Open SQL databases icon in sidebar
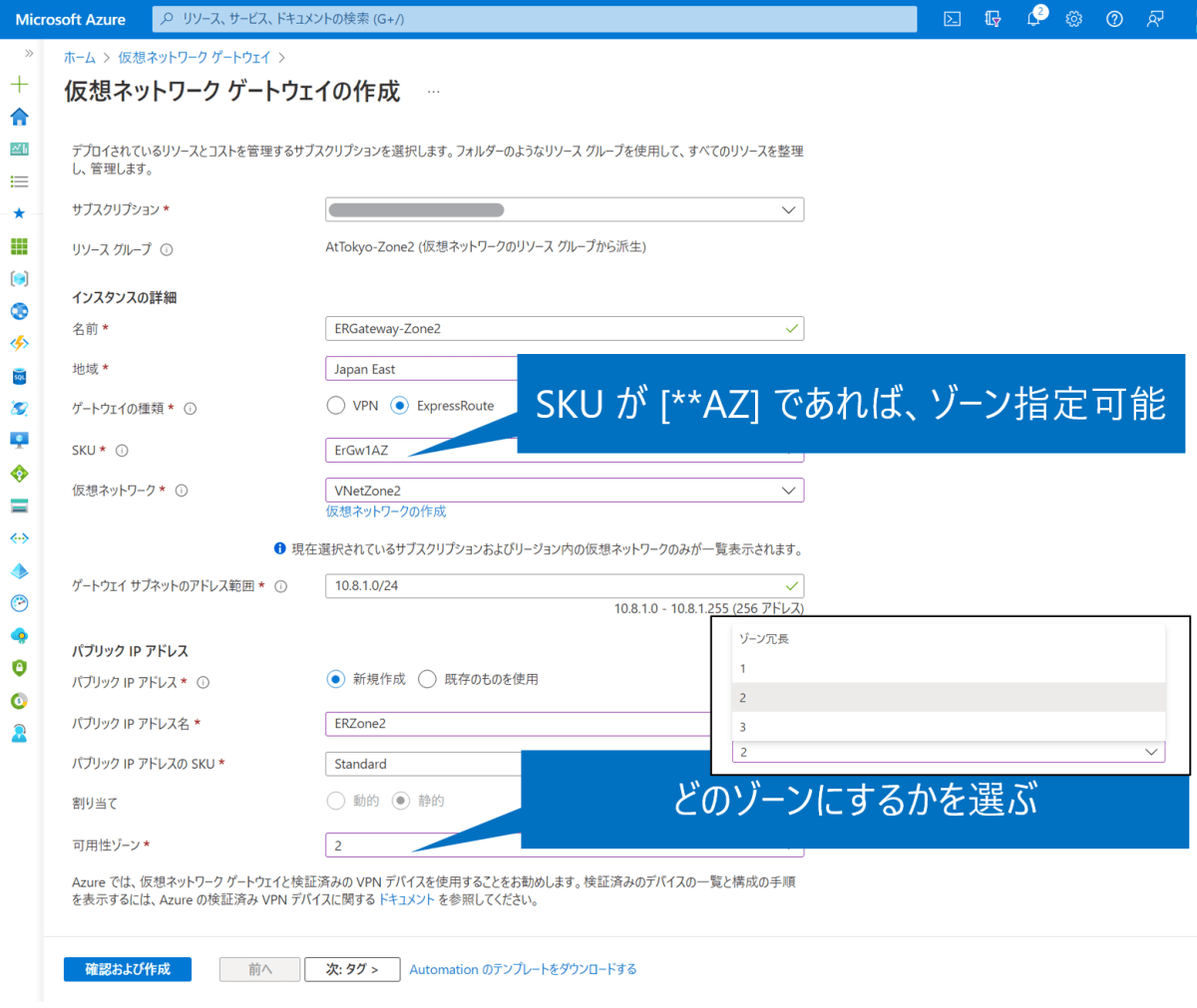1197x1008 pixels. pos(19,377)
